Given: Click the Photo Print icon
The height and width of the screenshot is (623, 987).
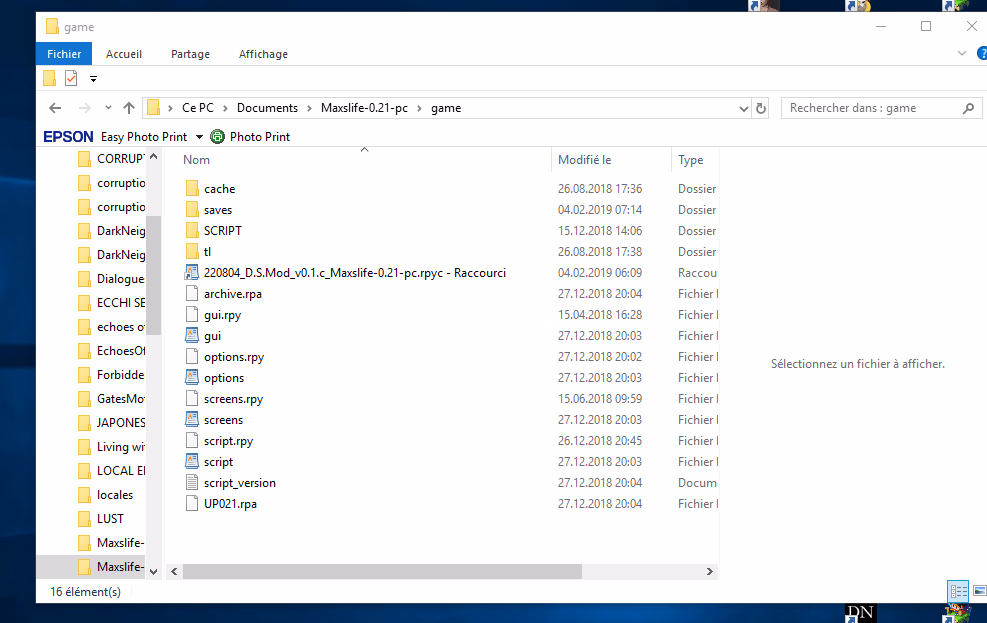Looking at the screenshot, I should pyautogui.click(x=217, y=137).
